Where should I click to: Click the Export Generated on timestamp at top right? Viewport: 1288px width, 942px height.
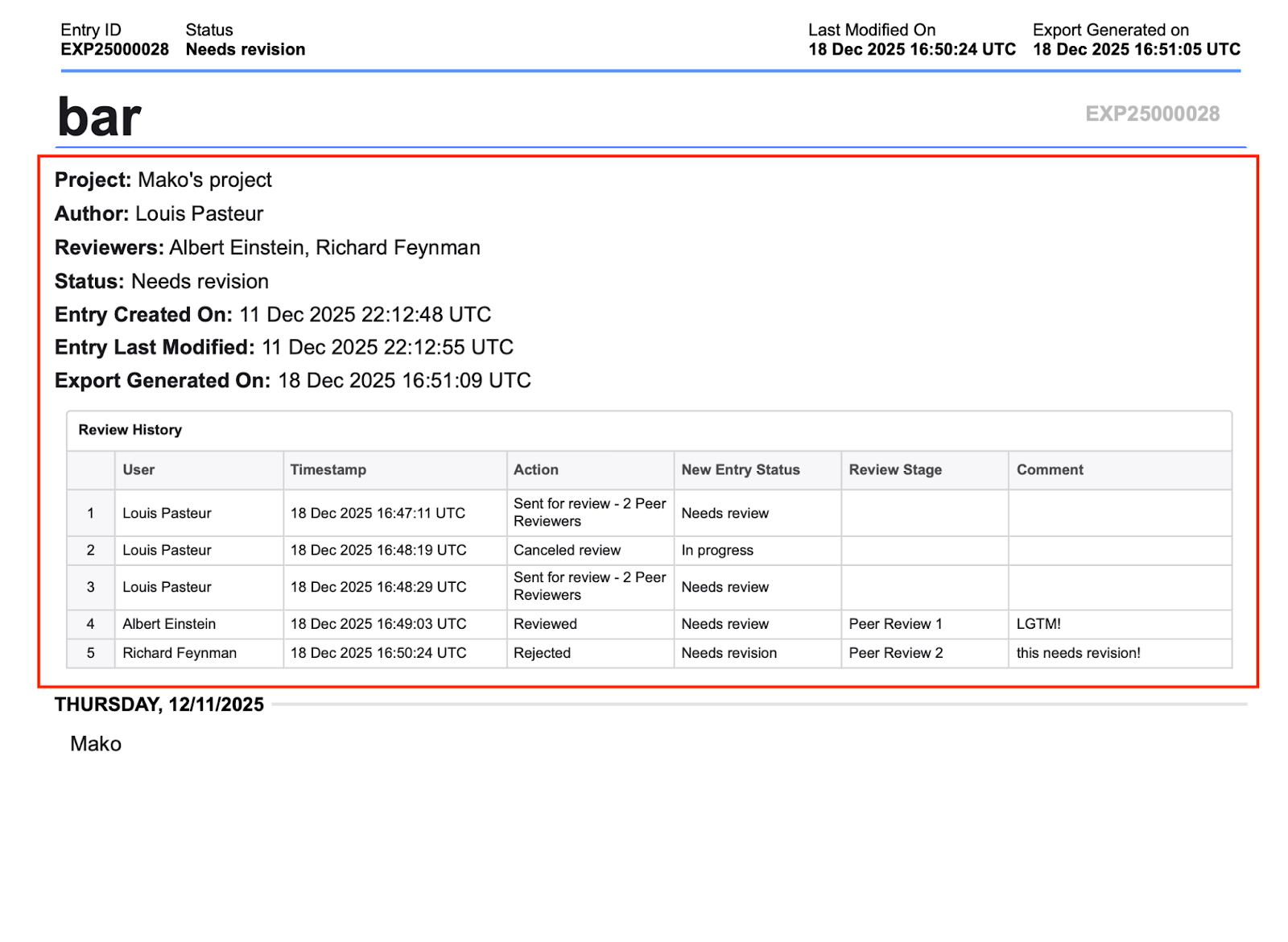pyautogui.click(x=1136, y=50)
